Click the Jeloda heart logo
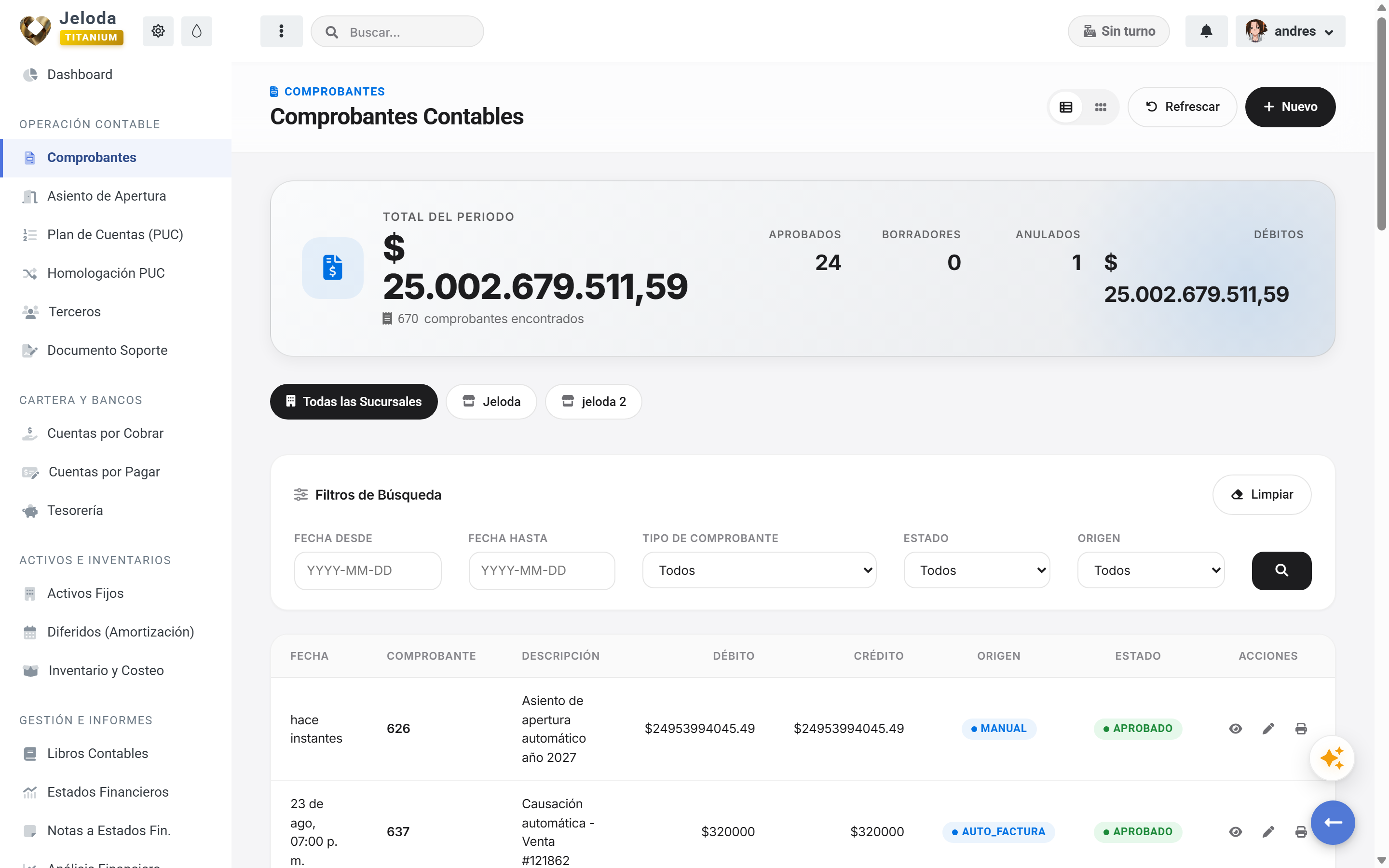1389x868 pixels. coord(35,30)
